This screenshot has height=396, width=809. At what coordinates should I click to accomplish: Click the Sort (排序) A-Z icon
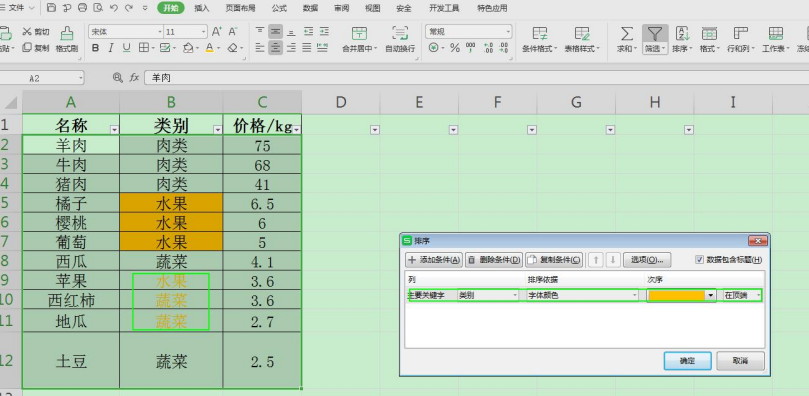pyautogui.click(x=683, y=34)
